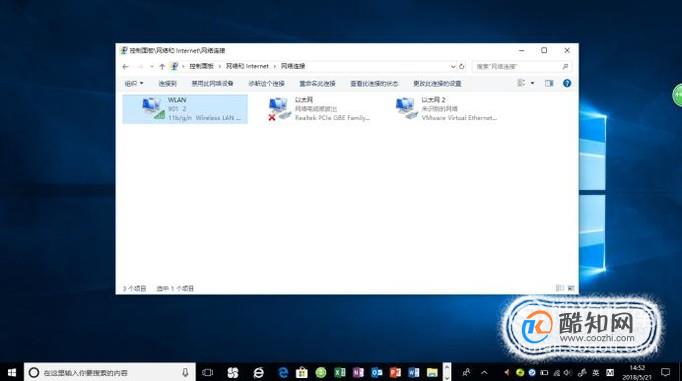
Task: Click 查看此连接的状态 in the toolbar
Action: [374, 84]
